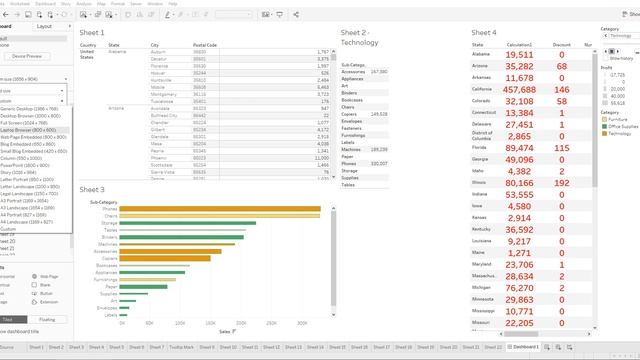Click the Show/Hide Cards icon
The width and height of the screenshot is (640, 360).
tap(265, 15)
